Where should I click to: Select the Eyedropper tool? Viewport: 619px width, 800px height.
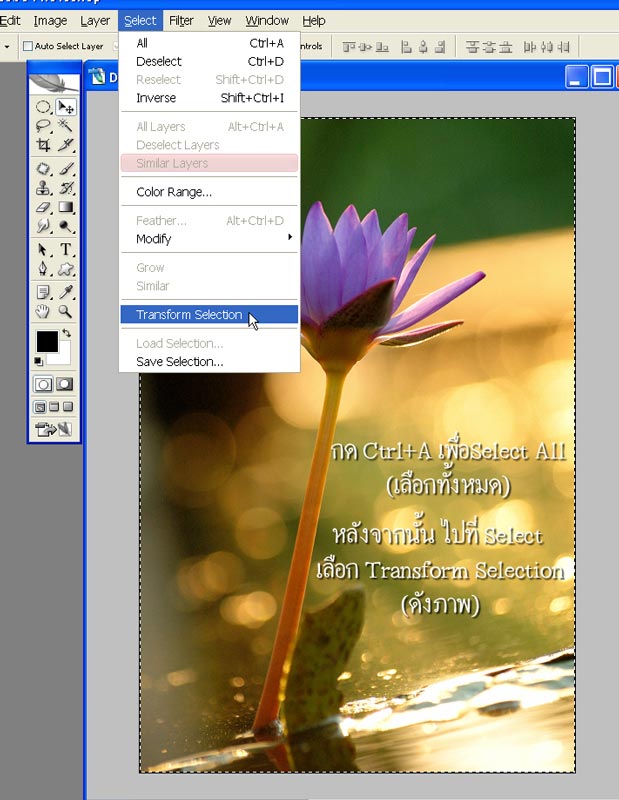click(65, 292)
